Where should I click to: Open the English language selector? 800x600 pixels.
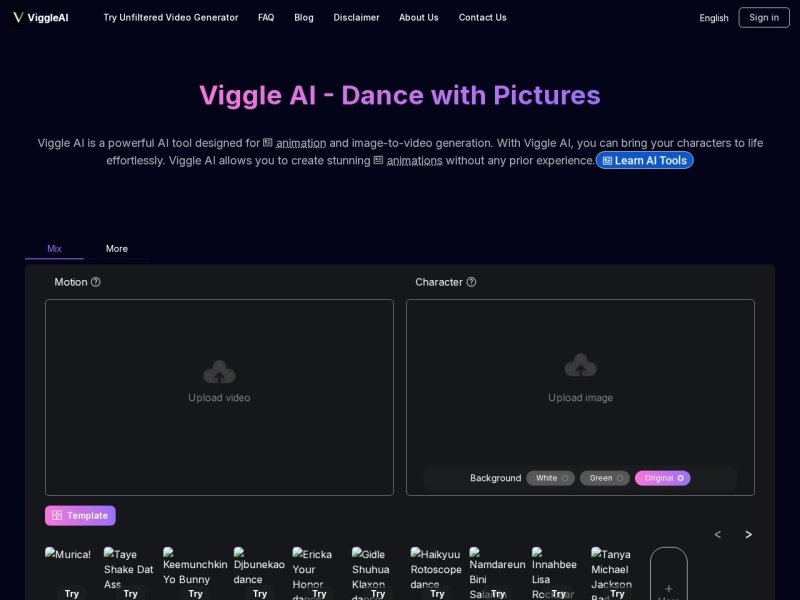714,18
